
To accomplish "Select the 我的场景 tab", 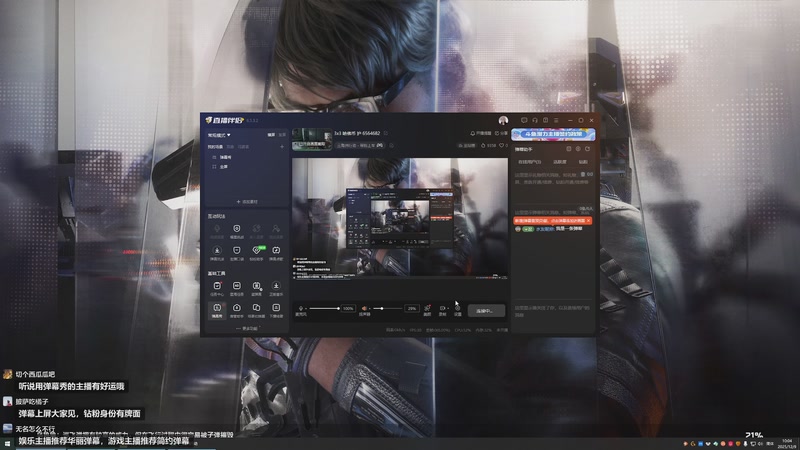I will coord(215,146).
